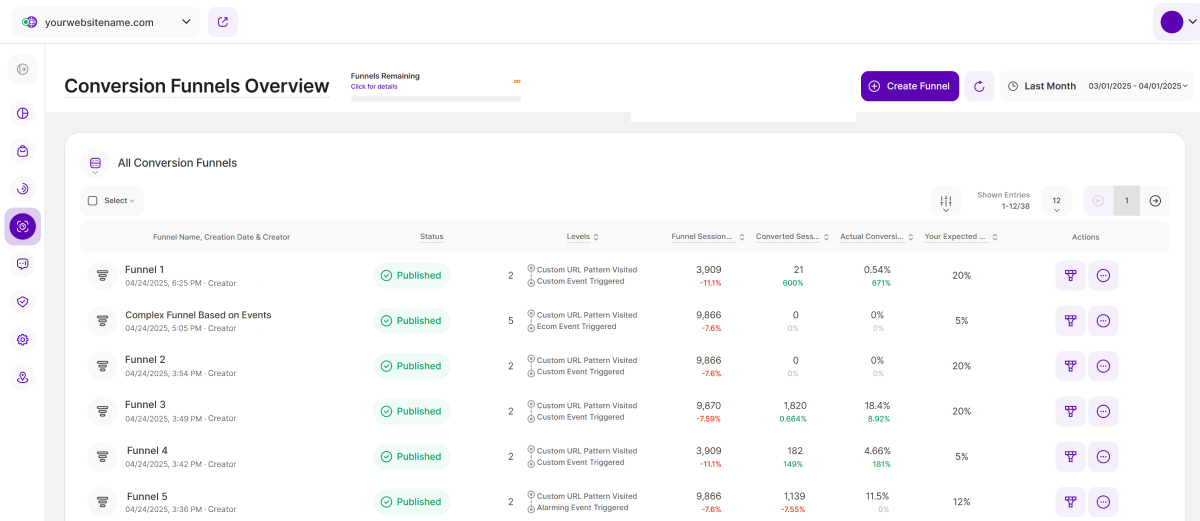
Task: Click the table filter settings icon
Action: tap(945, 200)
